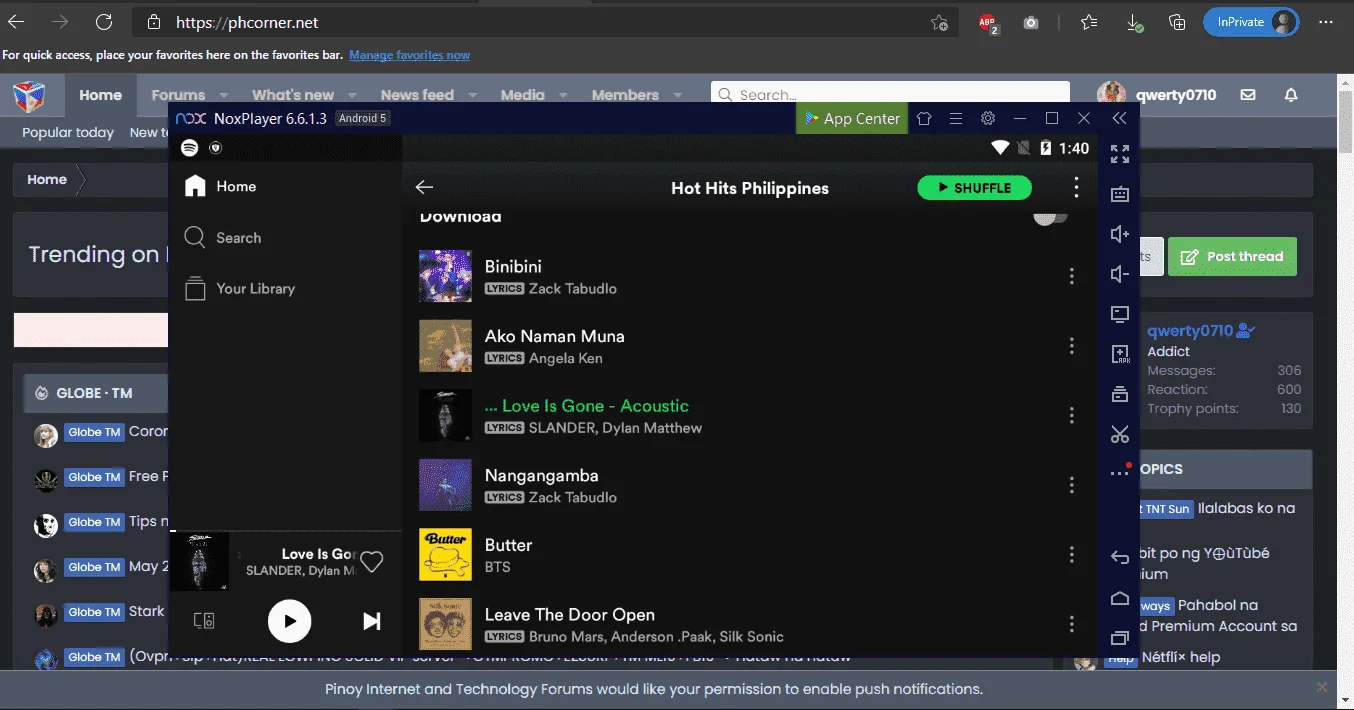The image size is (1354, 710).
Task: Go back in the browser
Action: 17,21
